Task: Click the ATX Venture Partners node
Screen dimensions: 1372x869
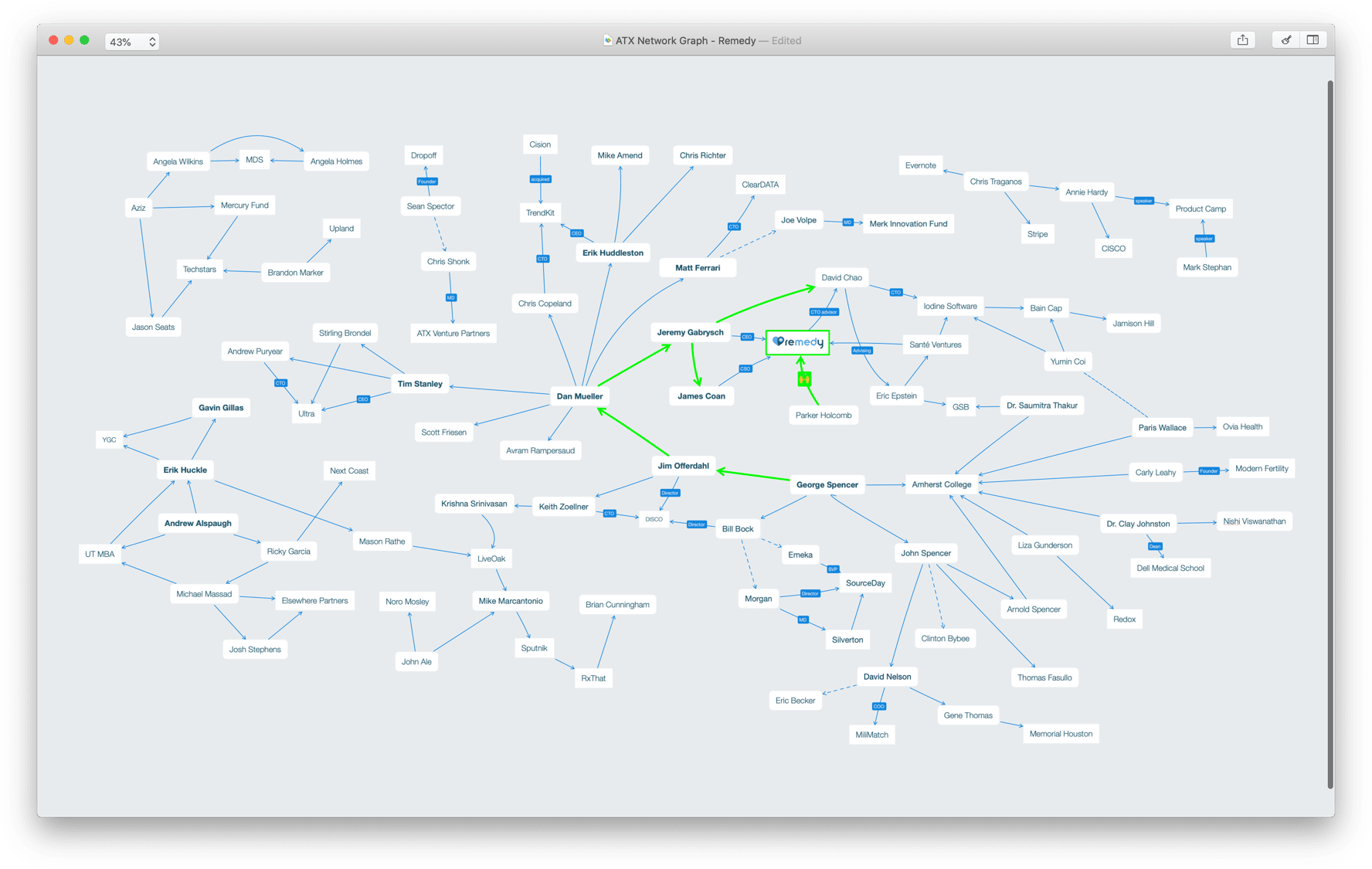Action: pos(453,334)
